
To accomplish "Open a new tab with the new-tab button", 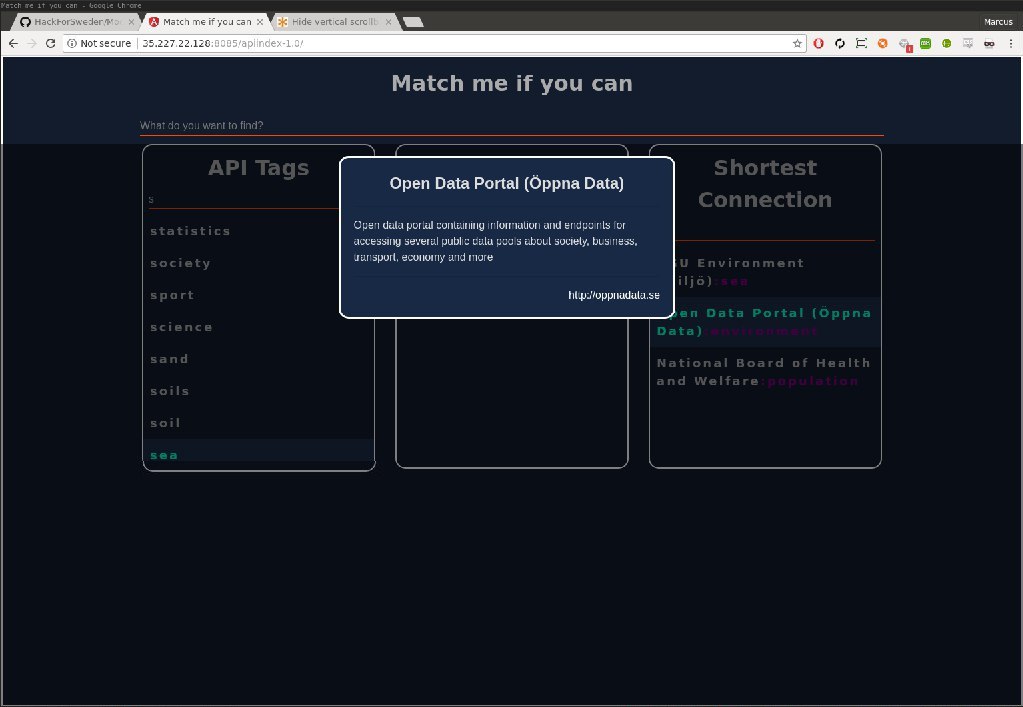I will (x=414, y=22).
